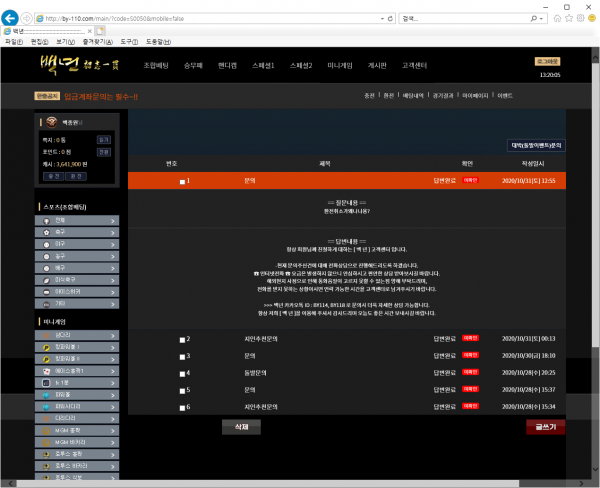
Task: Check the box for post number 3
Action: pos(182,357)
